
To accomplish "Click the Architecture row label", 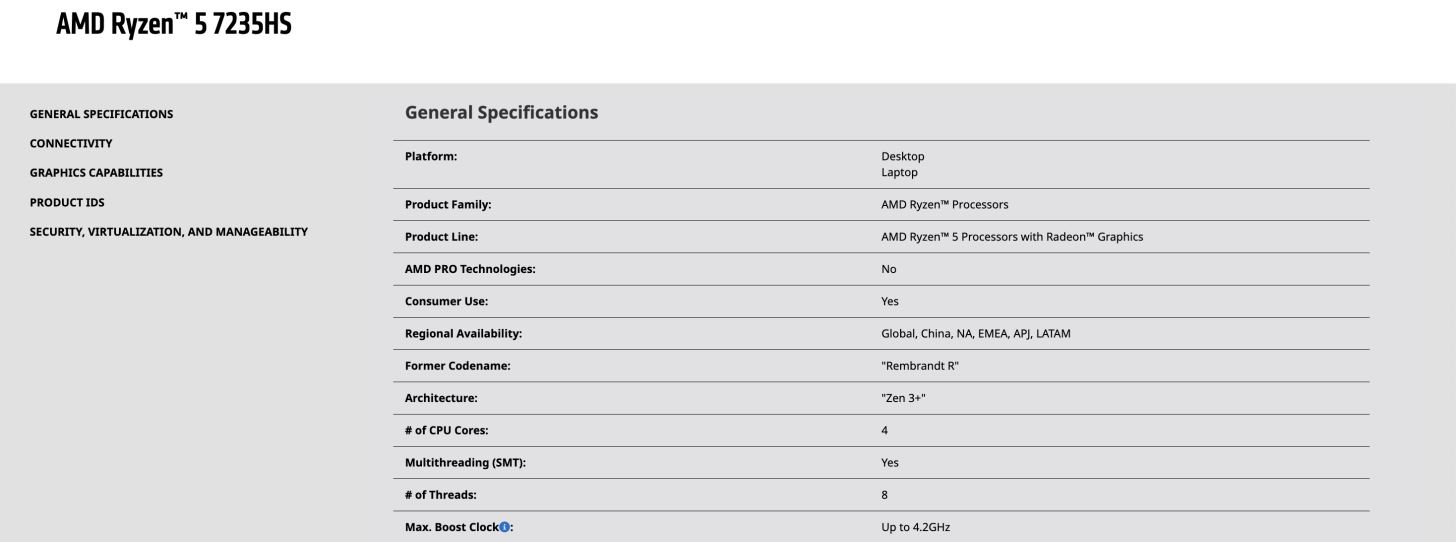I will tap(441, 398).
